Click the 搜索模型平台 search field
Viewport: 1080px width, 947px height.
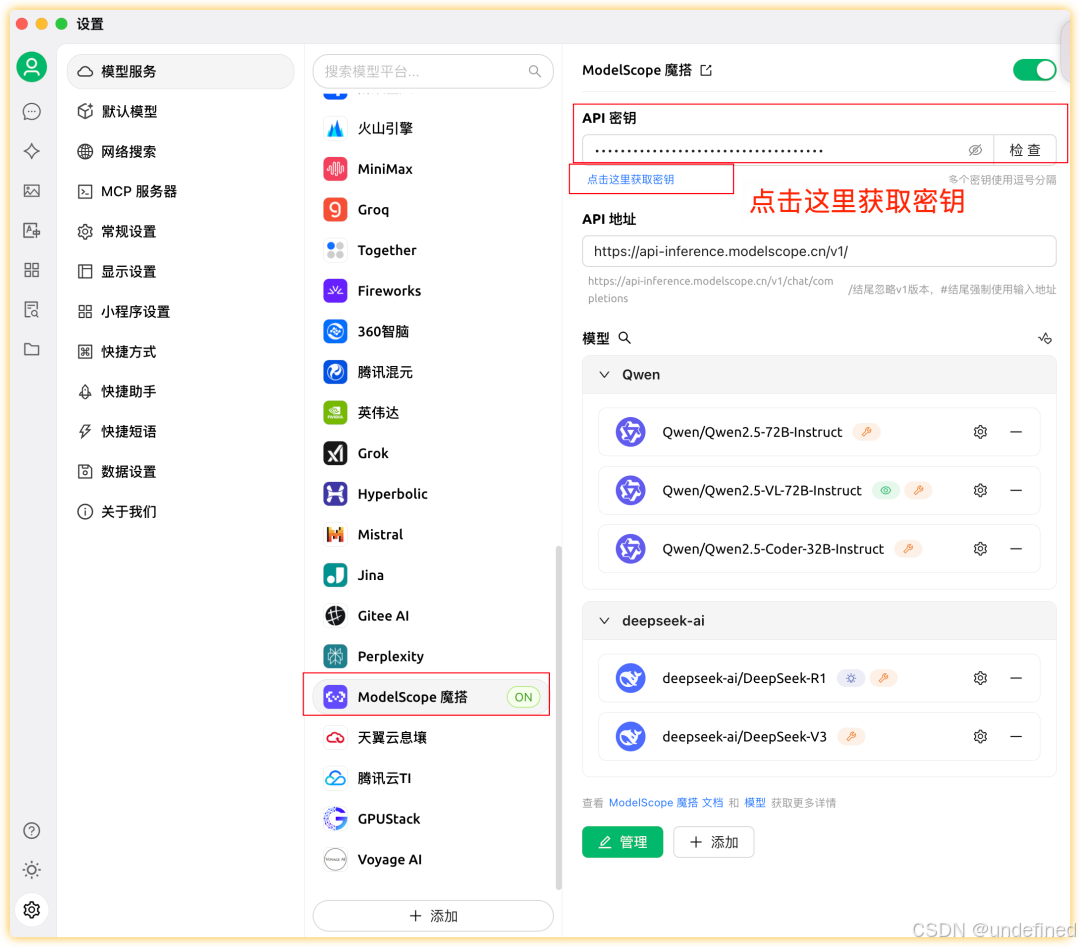click(x=433, y=72)
